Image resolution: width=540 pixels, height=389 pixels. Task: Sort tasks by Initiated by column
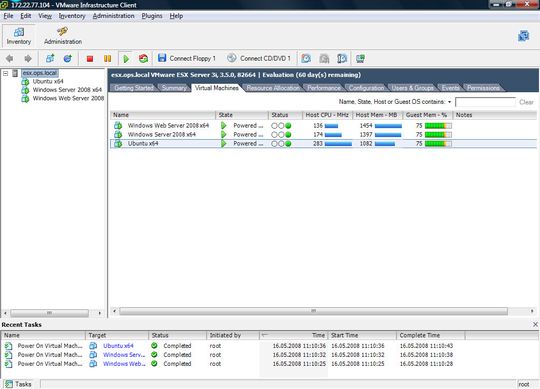coord(233,335)
